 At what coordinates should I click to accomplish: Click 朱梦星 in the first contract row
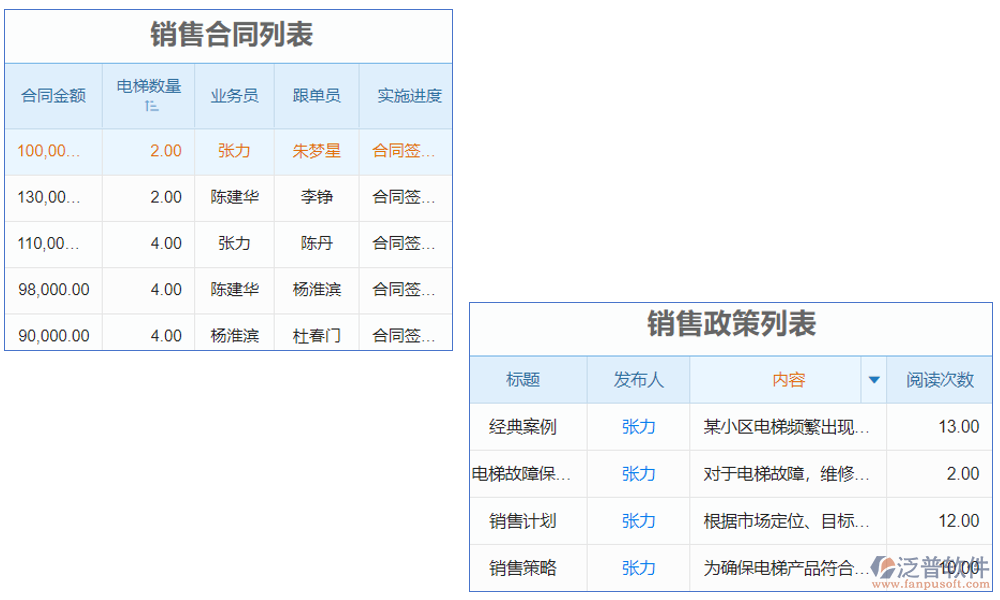(x=316, y=151)
